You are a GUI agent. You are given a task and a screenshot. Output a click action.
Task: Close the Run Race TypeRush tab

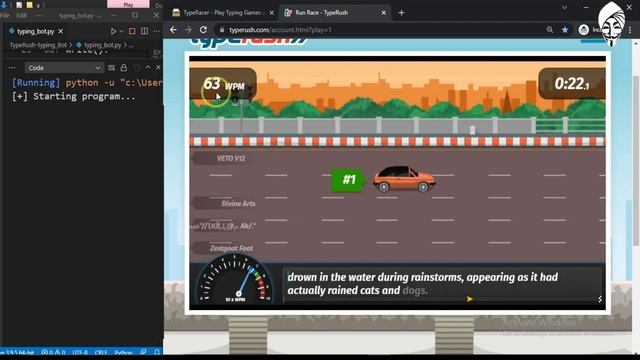click(384, 13)
